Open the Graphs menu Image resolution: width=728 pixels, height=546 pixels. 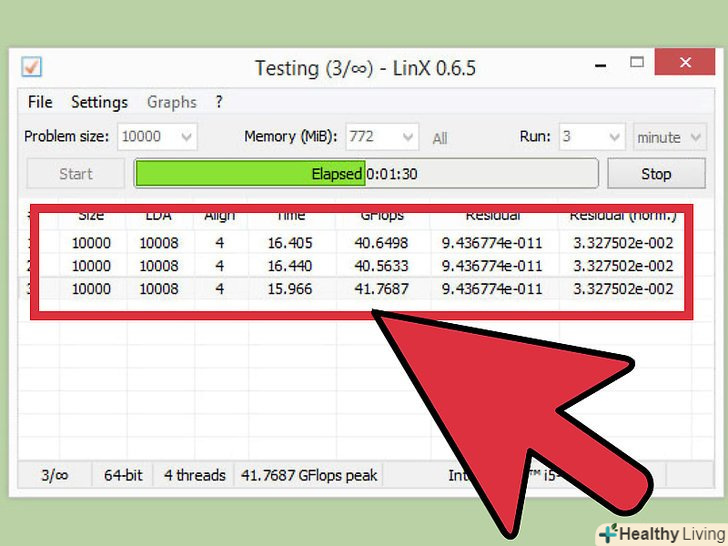pos(172,102)
